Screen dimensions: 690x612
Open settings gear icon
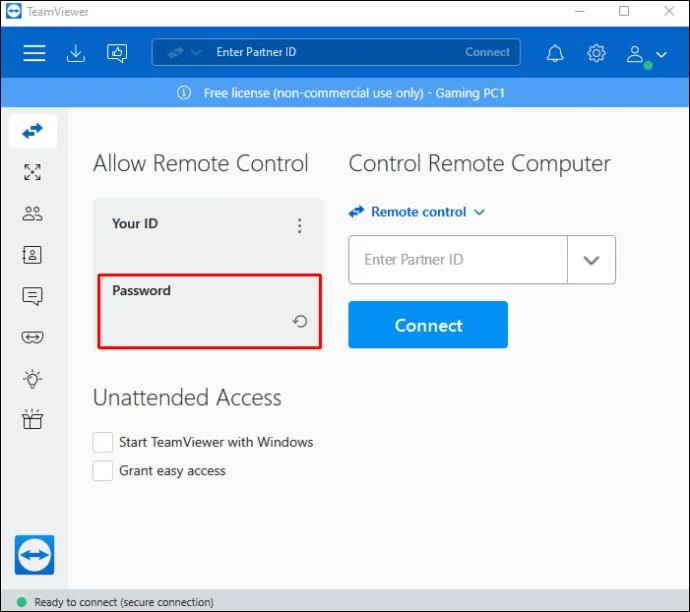596,53
